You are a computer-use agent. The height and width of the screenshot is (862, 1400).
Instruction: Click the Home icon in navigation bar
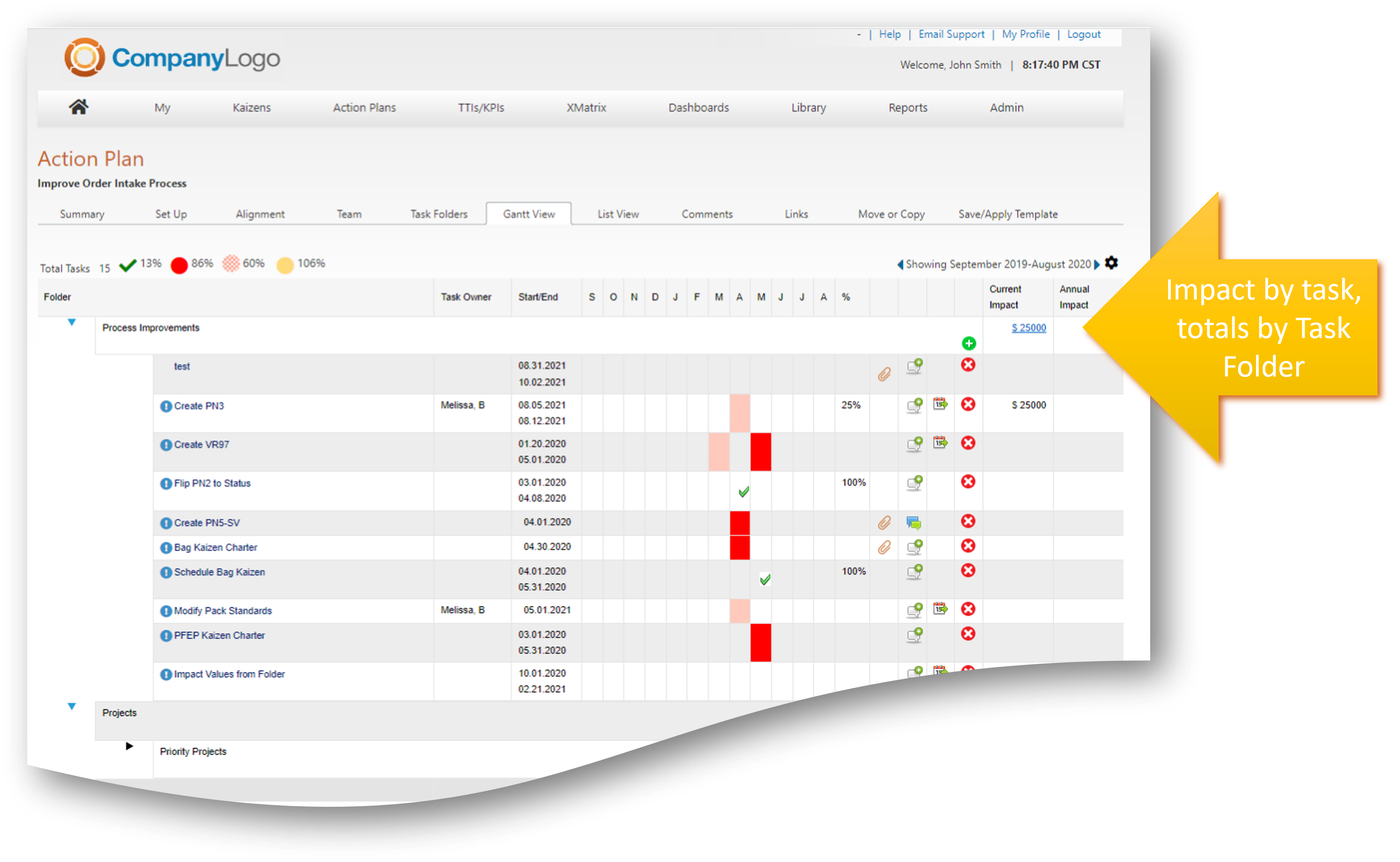pos(79,107)
